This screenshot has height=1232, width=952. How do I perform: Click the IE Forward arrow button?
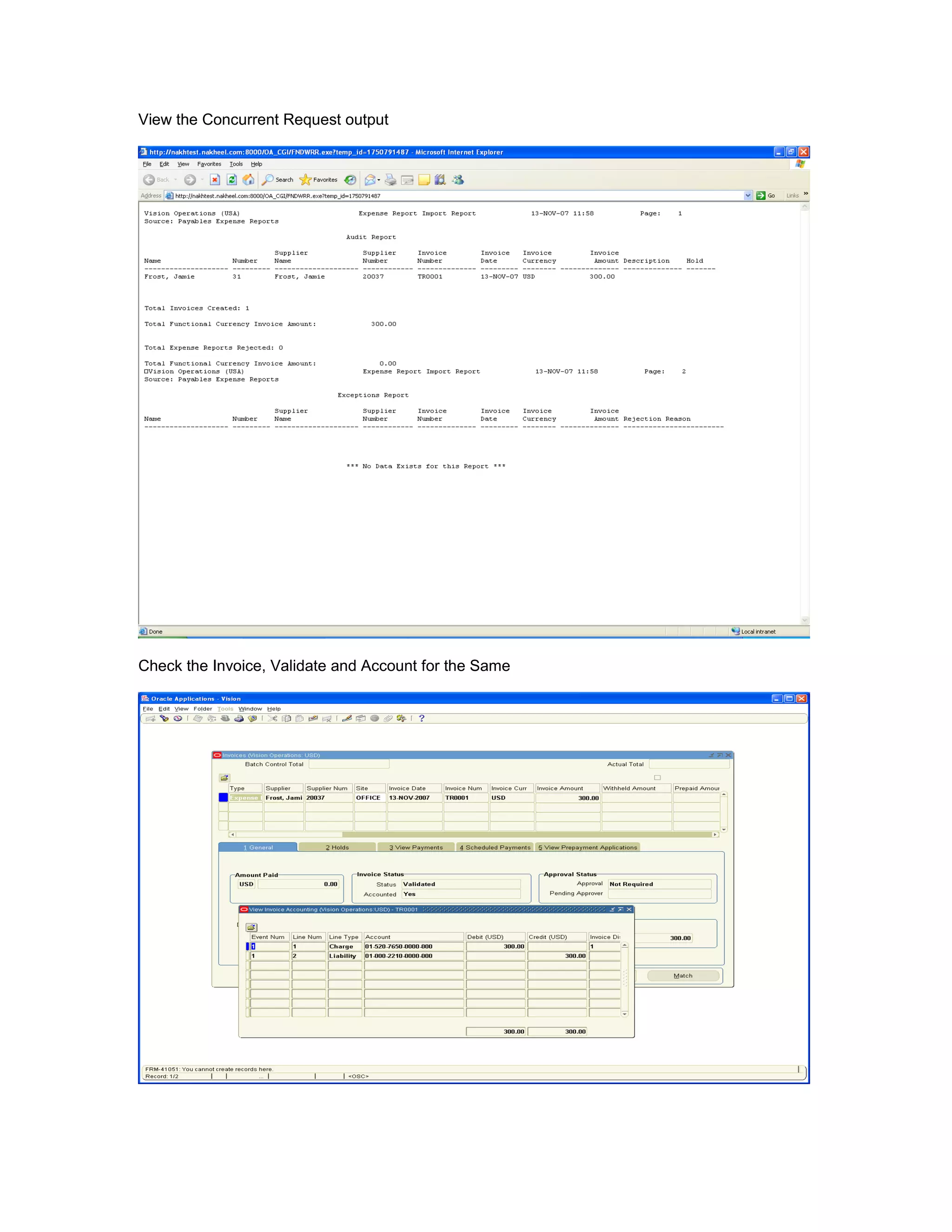(190, 180)
